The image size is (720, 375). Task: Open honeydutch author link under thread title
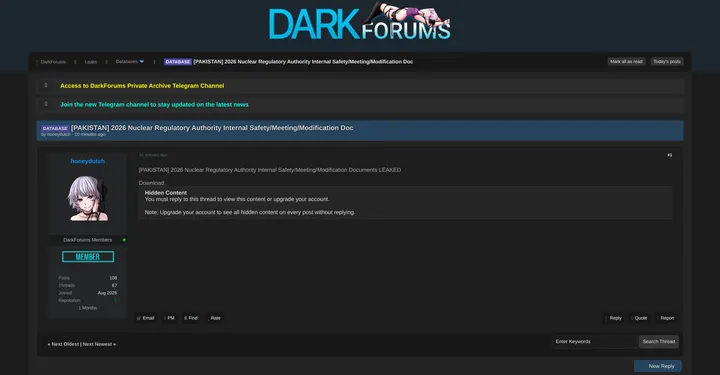(59, 134)
